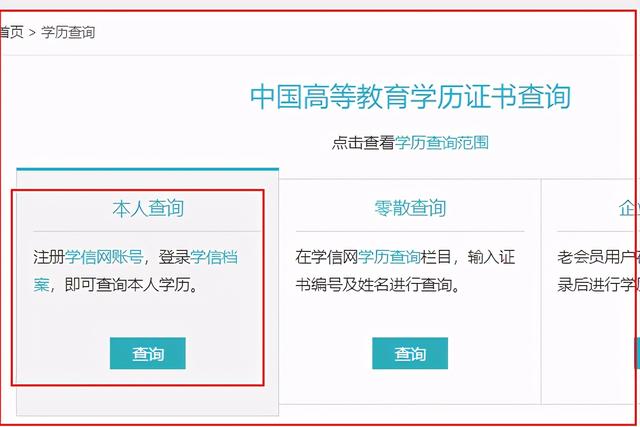The image size is (640, 427).
Task: Open 学历查询 link in 零散查询 description
Action: click(389, 257)
